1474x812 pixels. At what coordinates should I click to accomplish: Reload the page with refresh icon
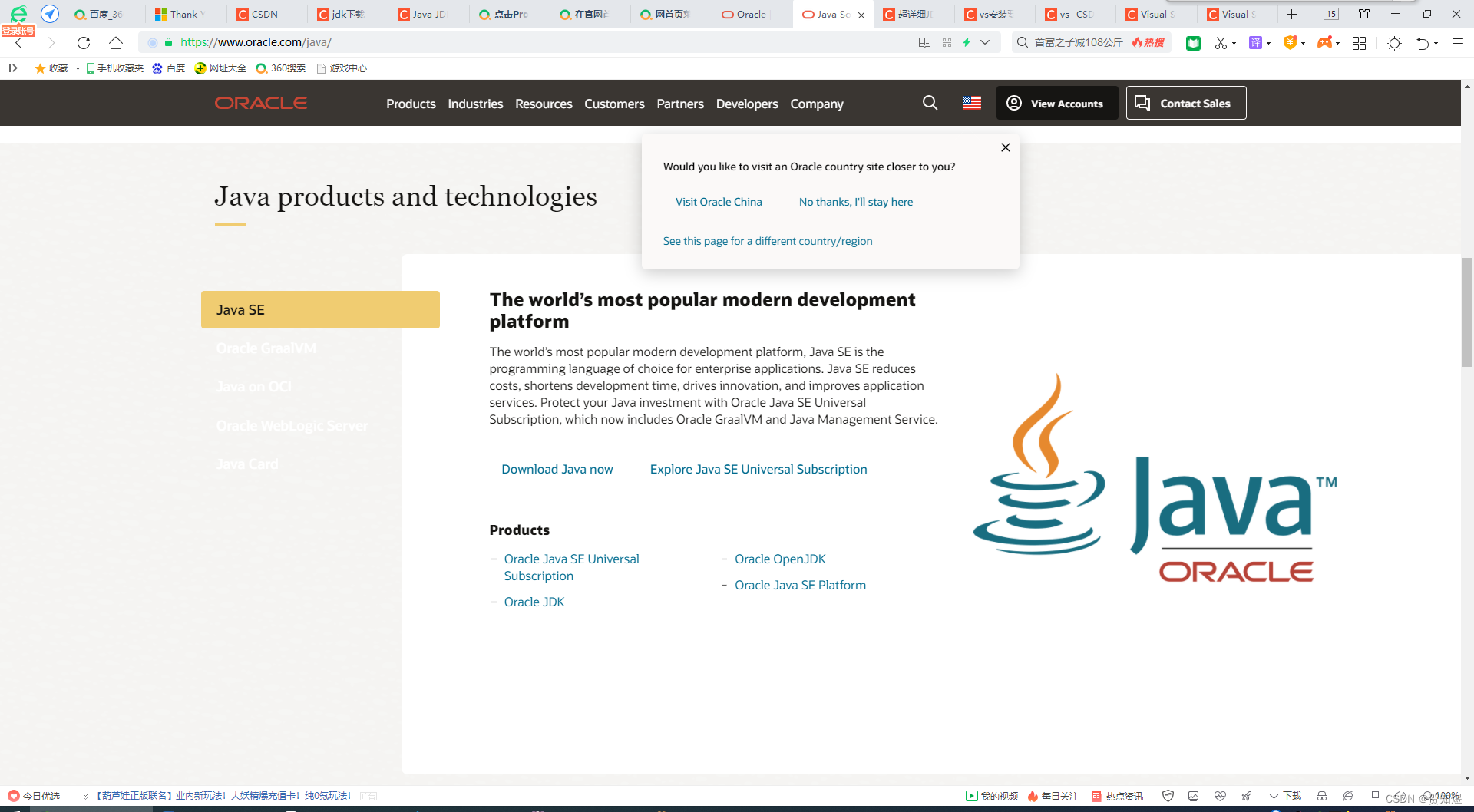(x=84, y=43)
